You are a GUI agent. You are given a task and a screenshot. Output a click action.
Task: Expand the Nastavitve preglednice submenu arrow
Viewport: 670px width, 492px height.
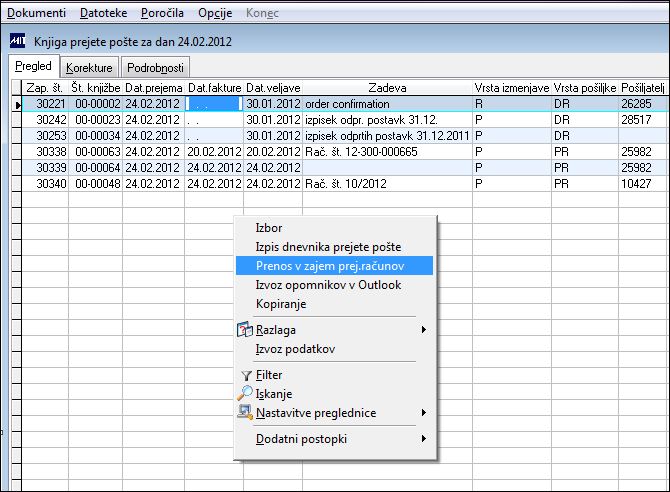tap(423, 412)
